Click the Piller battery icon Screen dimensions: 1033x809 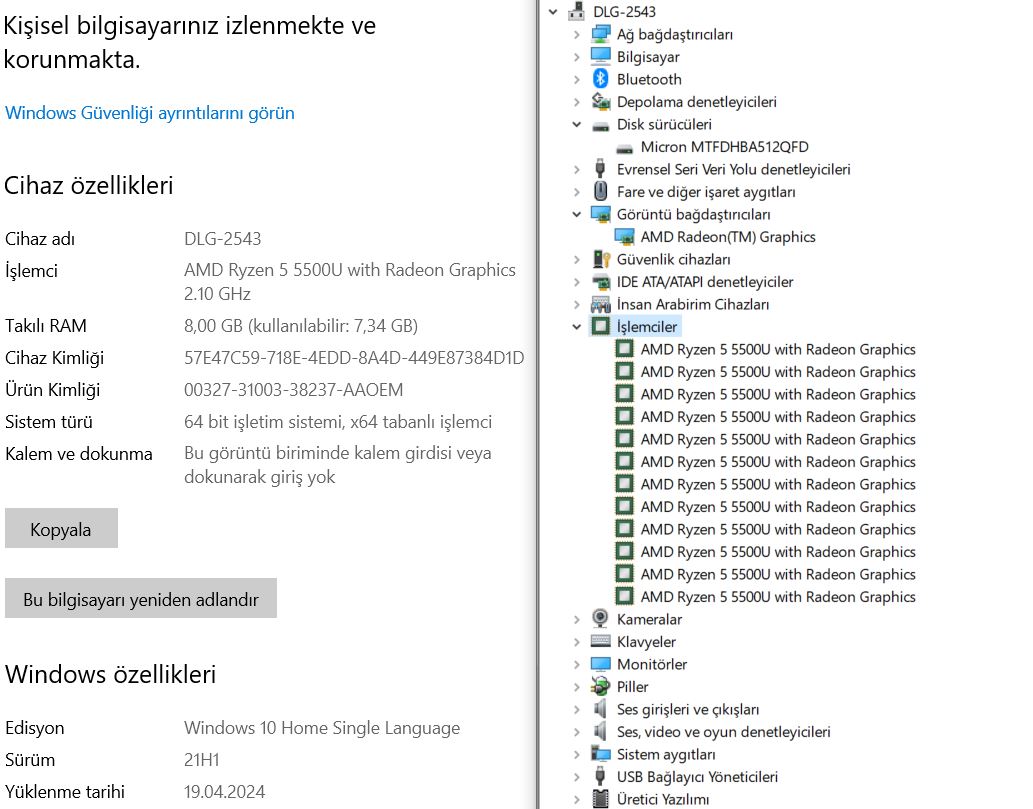(x=600, y=686)
